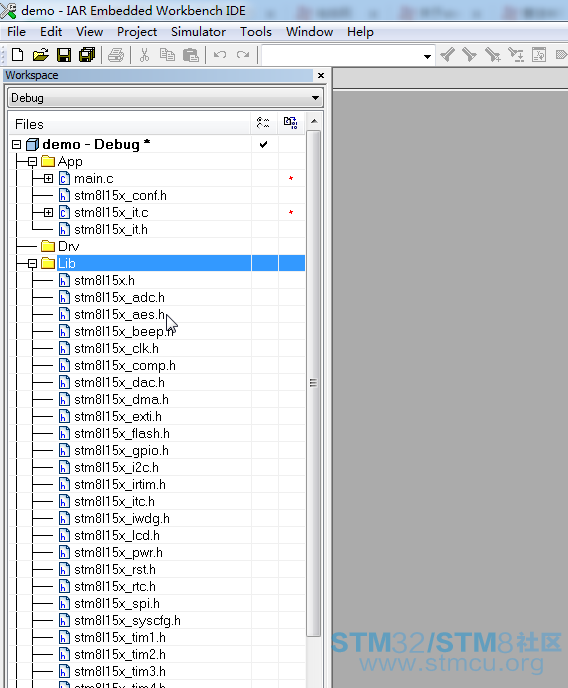The image size is (568, 688).
Task: Click the workspace scrollbar up arrow
Action: pos(314,121)
